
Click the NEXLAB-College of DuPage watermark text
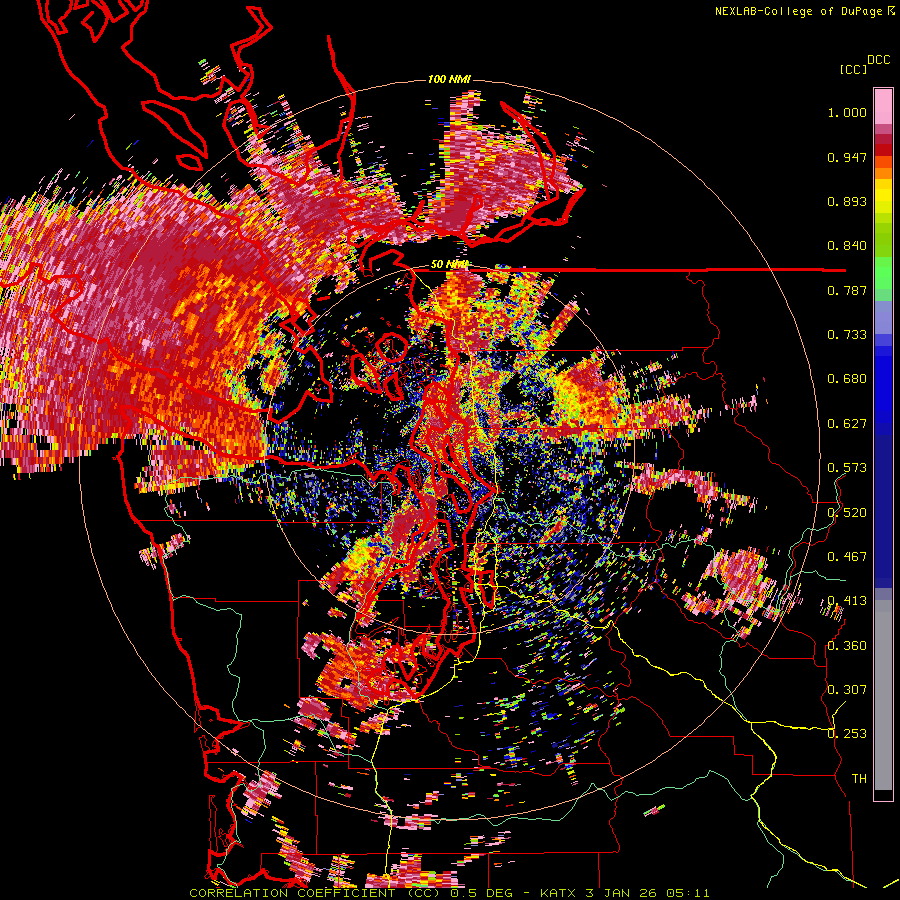798,11
